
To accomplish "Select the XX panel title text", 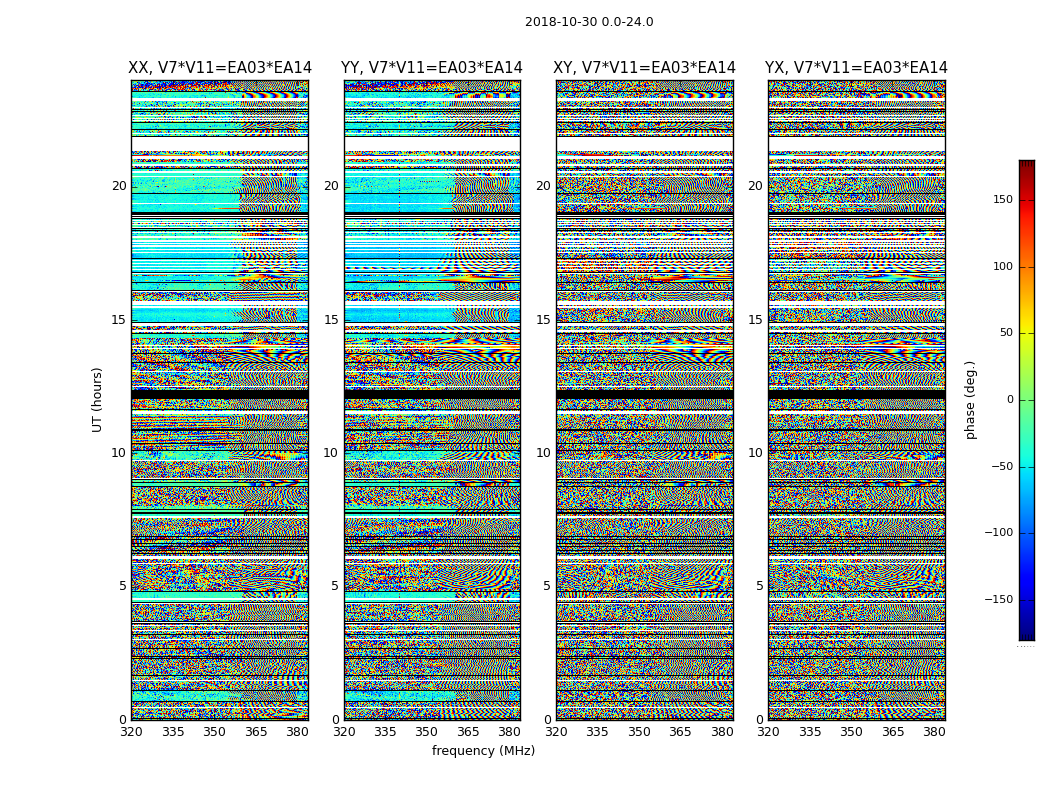I will point(220,68).
